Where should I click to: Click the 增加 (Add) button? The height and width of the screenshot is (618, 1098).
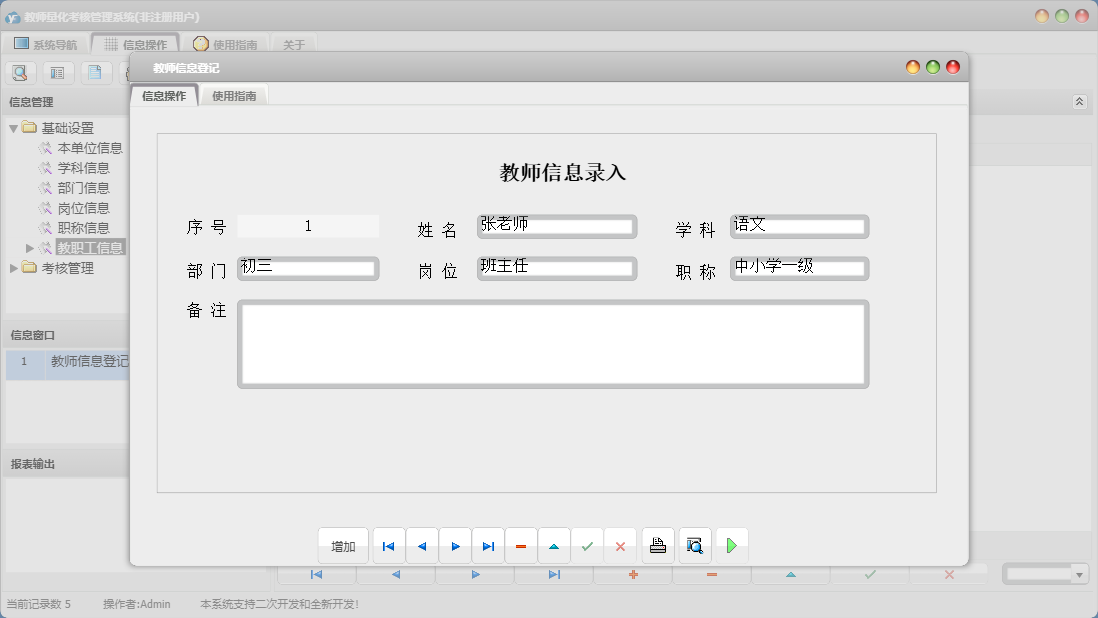(x=342, y=545)
